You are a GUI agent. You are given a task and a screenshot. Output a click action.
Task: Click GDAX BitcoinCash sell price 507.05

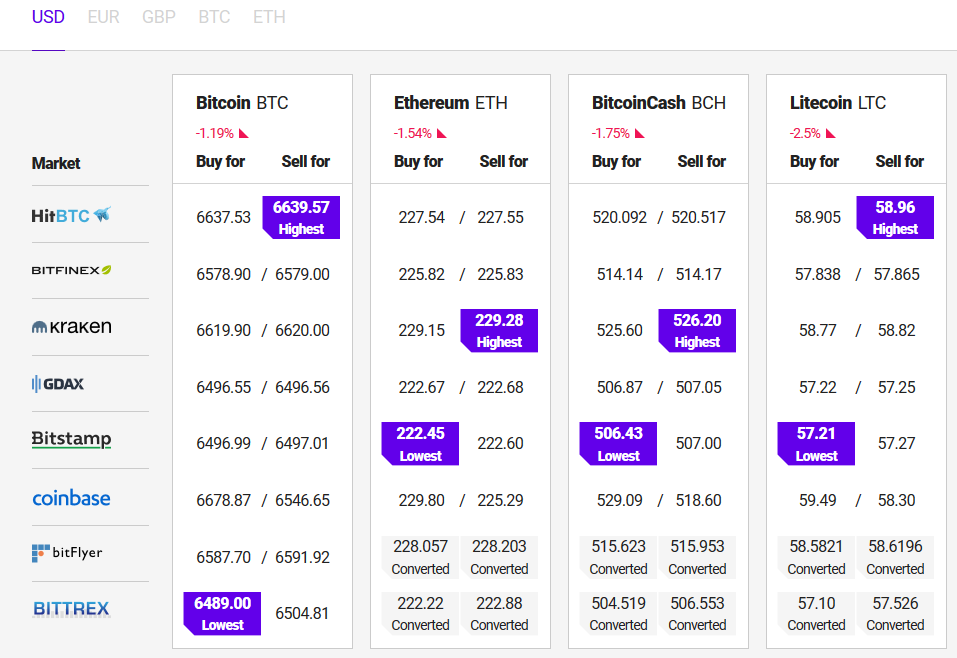coord(699,387)
